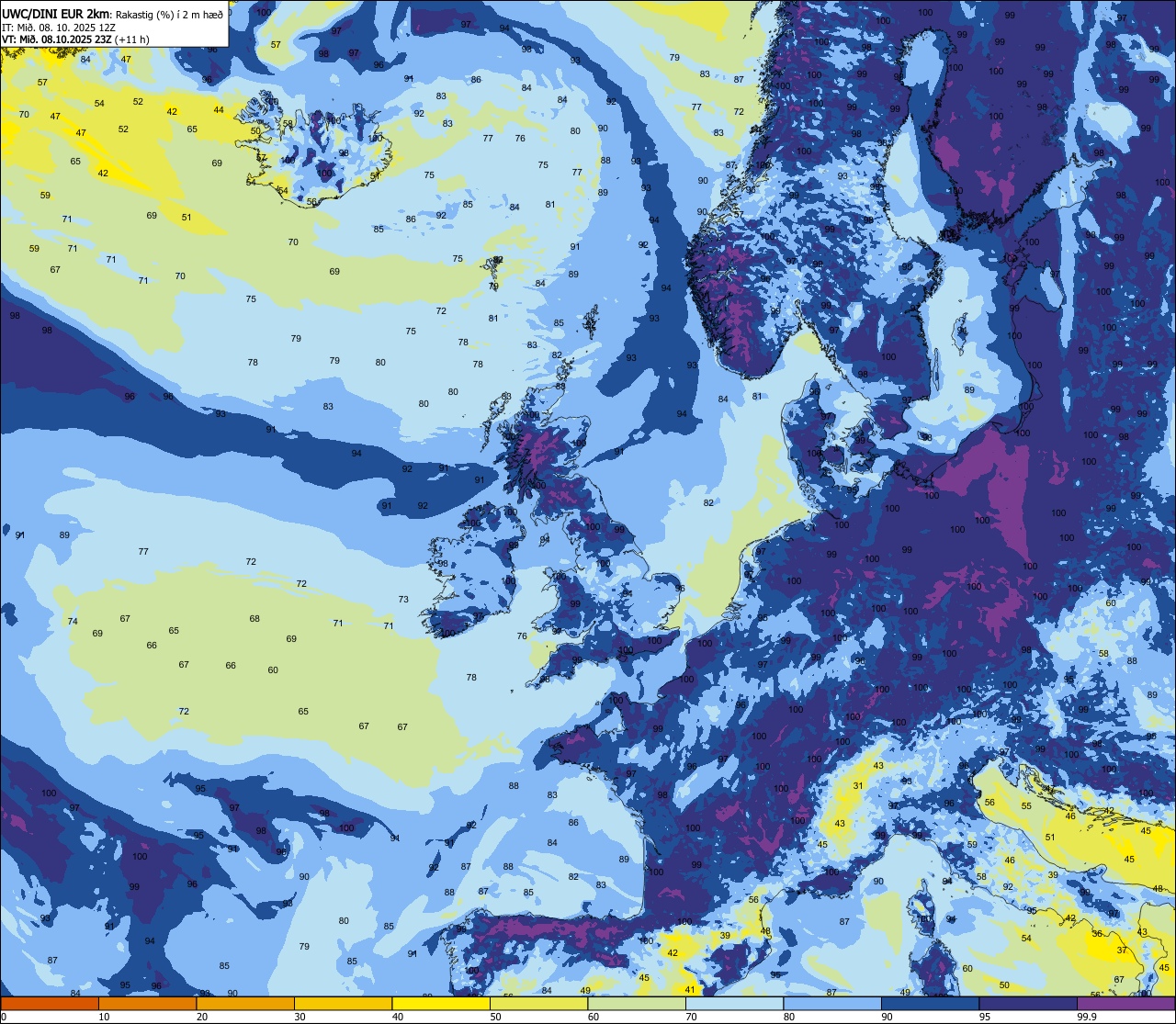The image size is (1176, 1024).
Task: Click the 'IT: Mið. 08. 10. 2025 12Z' line
Action: pos(59,28)
